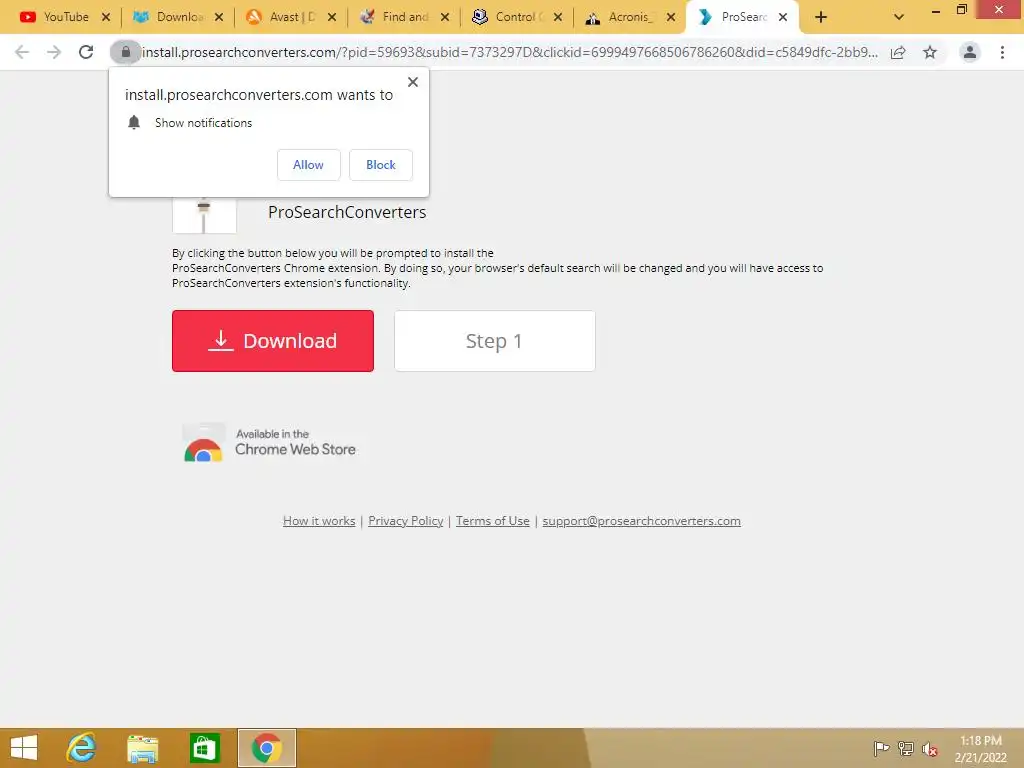Viewport: 1024px width, 768px height.
Task: Switch to the Control tab
Action: tap(507, 17)
